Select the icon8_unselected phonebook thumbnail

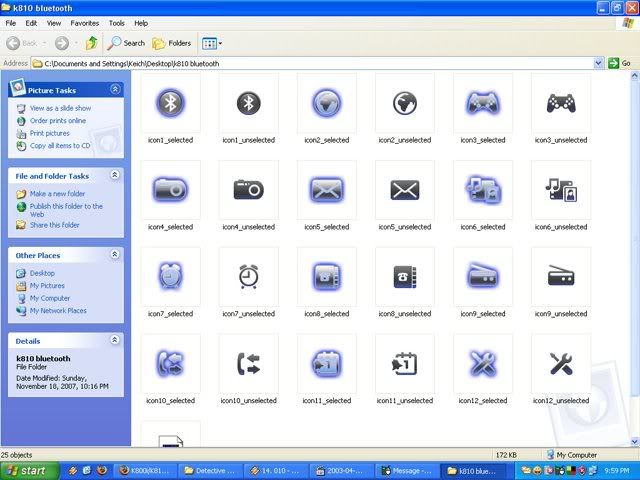[x=405, y=277]
